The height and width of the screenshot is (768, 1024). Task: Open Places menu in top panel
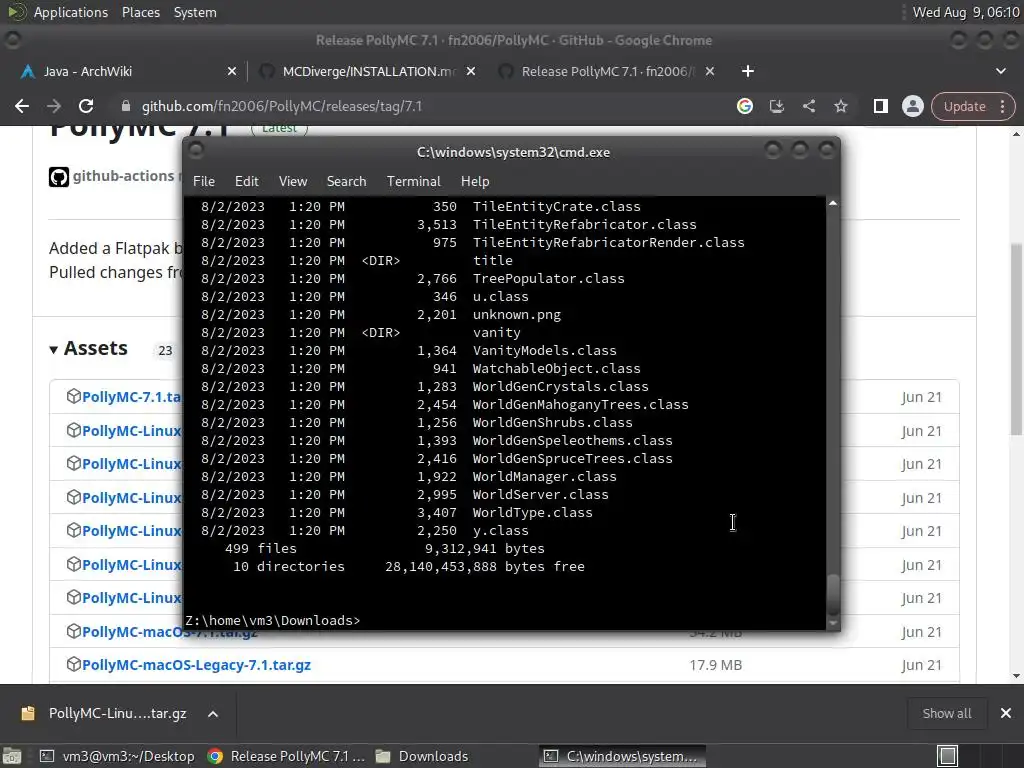point(140,12)
